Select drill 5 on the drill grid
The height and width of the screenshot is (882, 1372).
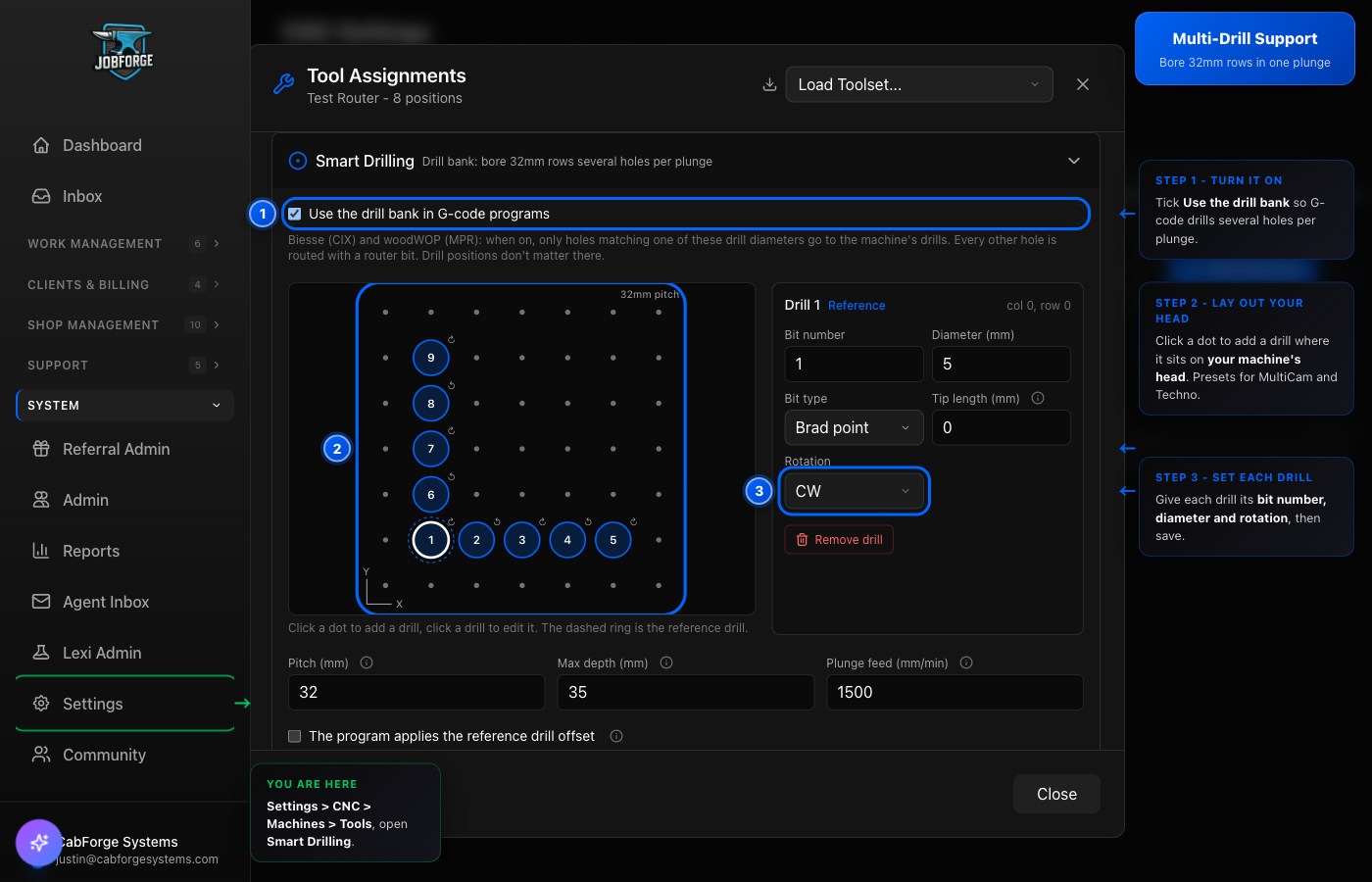pos(613,540)
